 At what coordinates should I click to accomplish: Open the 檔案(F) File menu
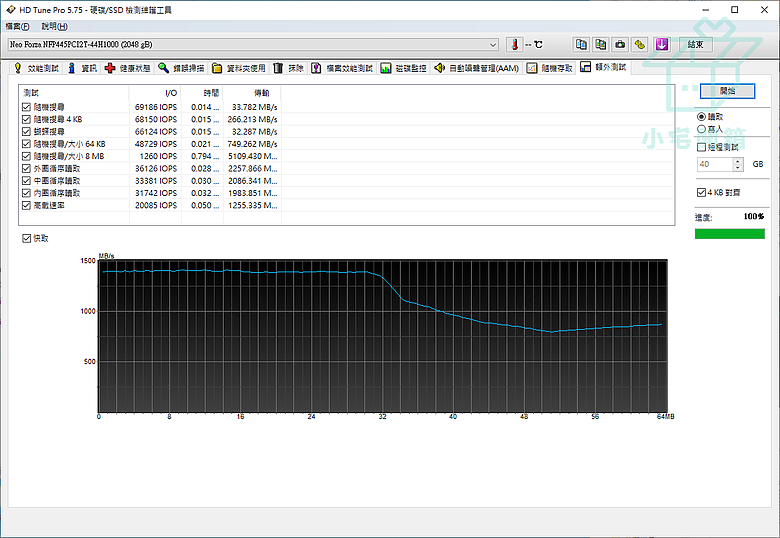(x=17, y=26)
